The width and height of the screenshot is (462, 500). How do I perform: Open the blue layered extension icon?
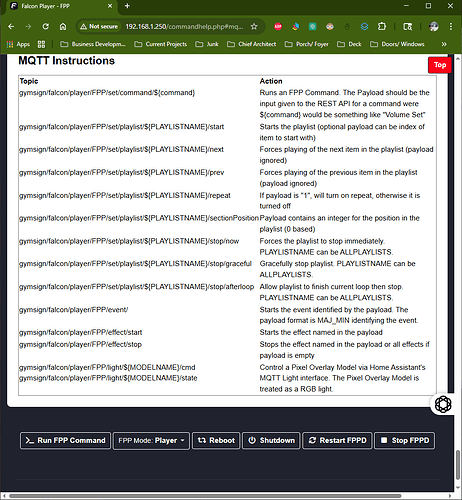point(364,27)
